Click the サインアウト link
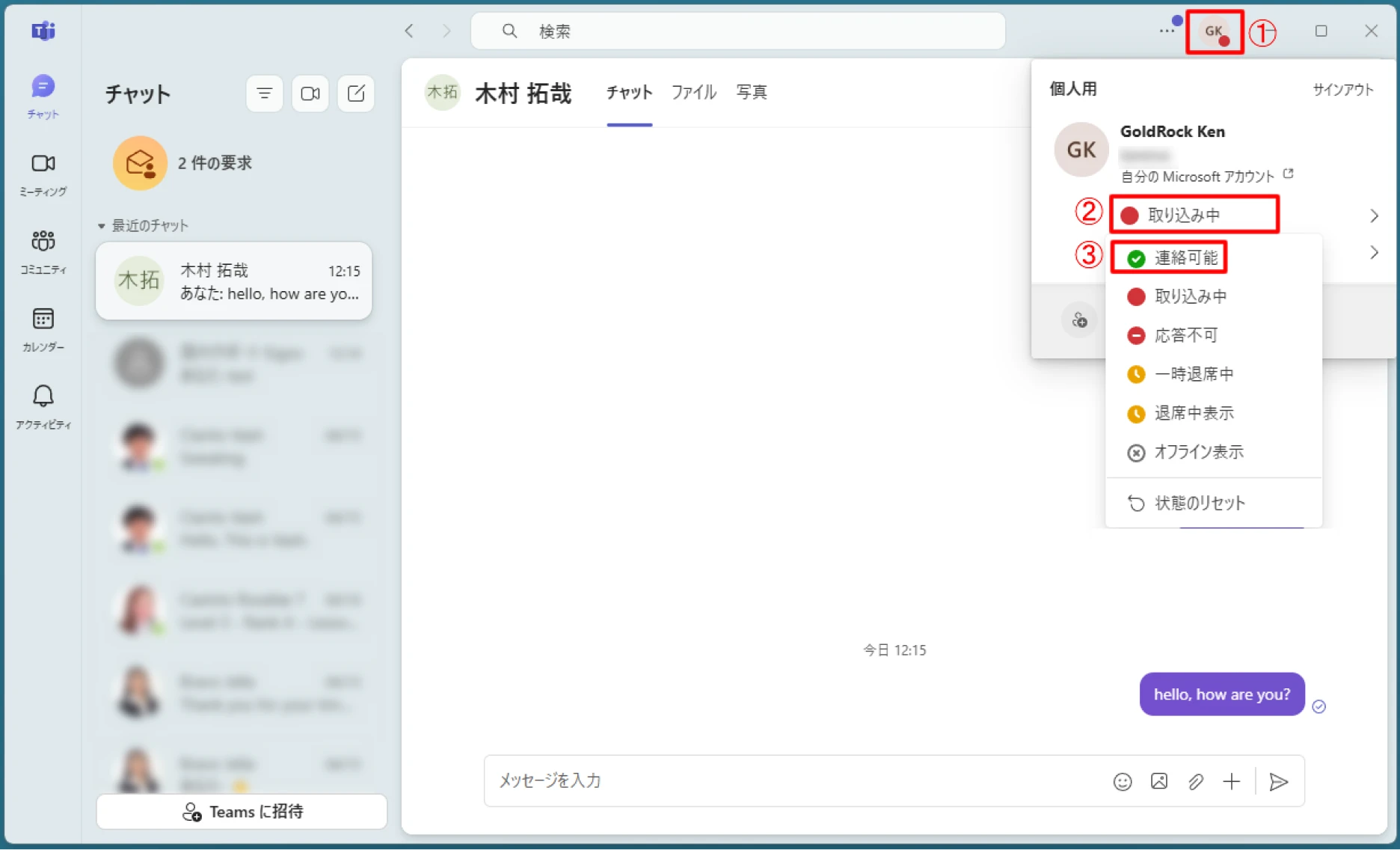The width and height of the screenshot is (1400, 850). pos(1343,89)
